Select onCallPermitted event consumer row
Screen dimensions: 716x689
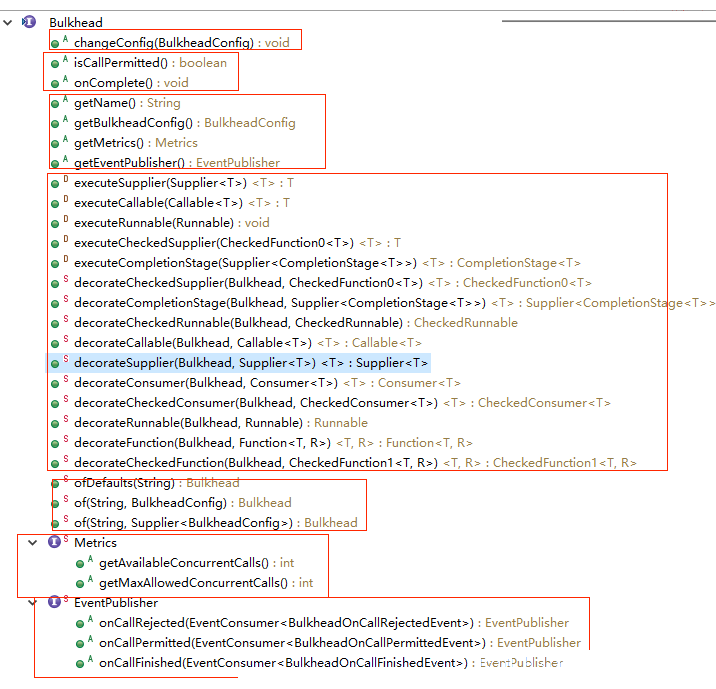pos(340,643)
